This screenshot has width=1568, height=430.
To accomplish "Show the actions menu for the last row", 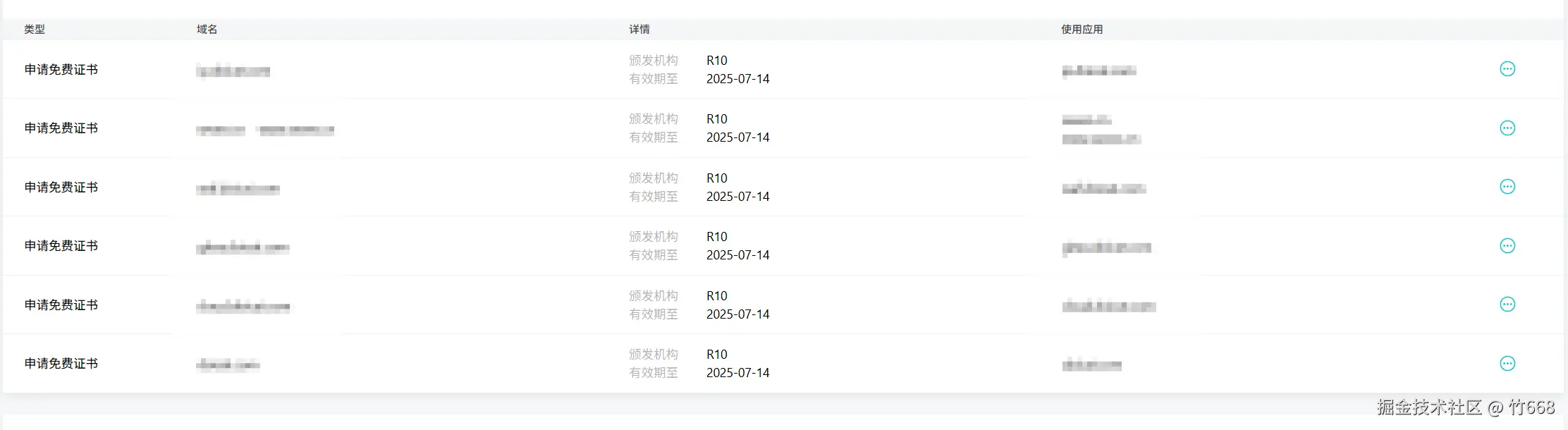I will coord(1507,364).
